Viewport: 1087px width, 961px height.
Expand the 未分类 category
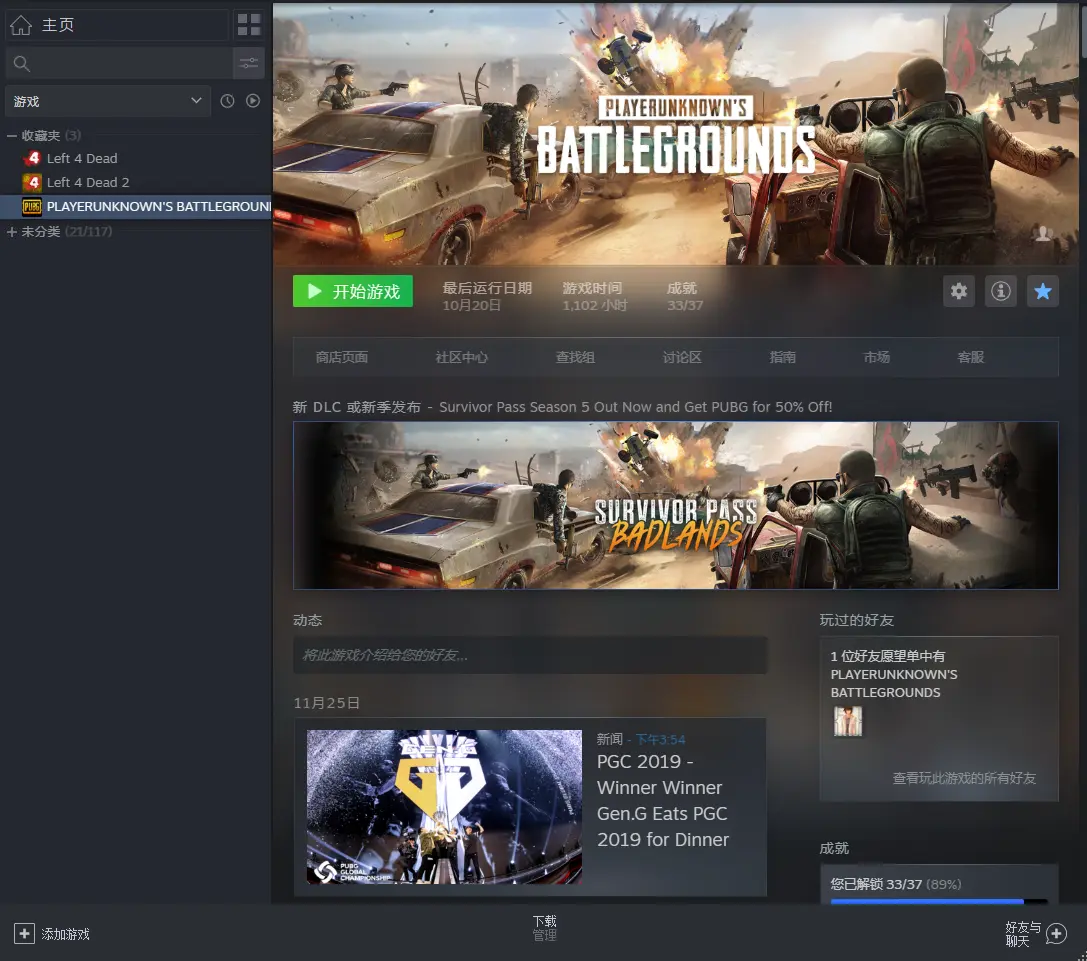coord(12,231)
